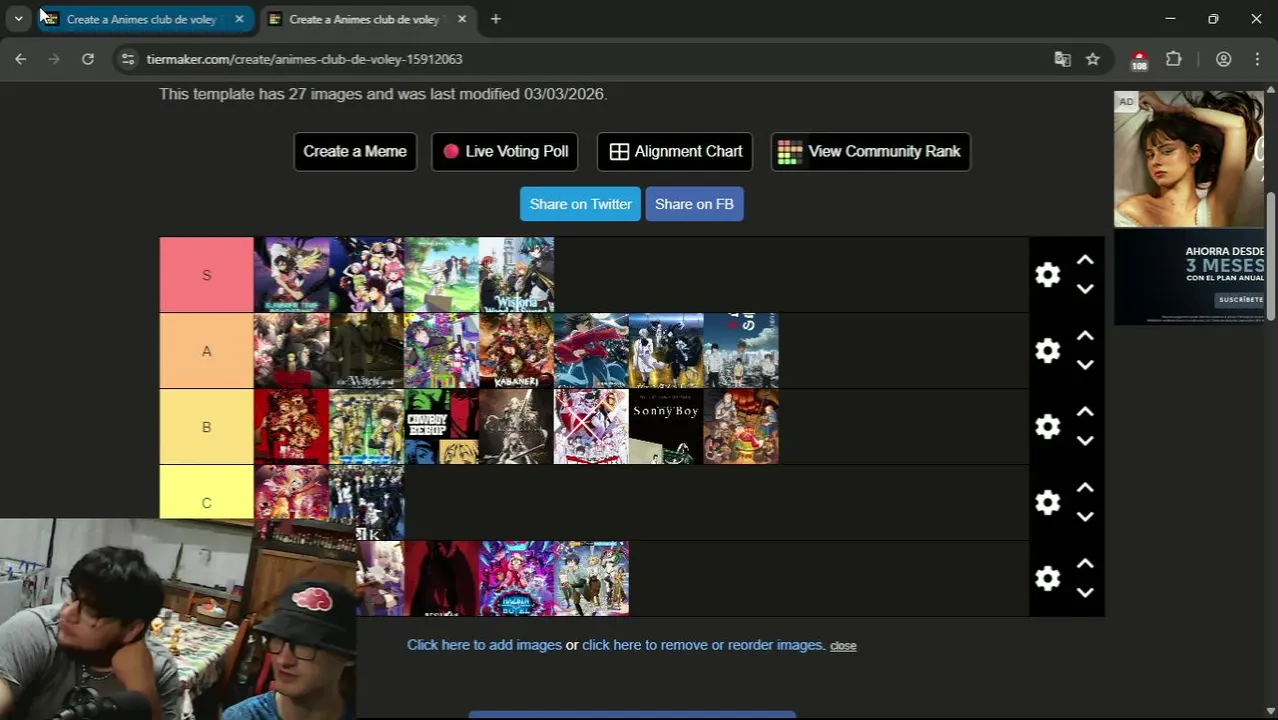Image resolution: width=1278 pixels, height=720 pixels.
Task: Move A tier row down
Action: [1085, 365]
